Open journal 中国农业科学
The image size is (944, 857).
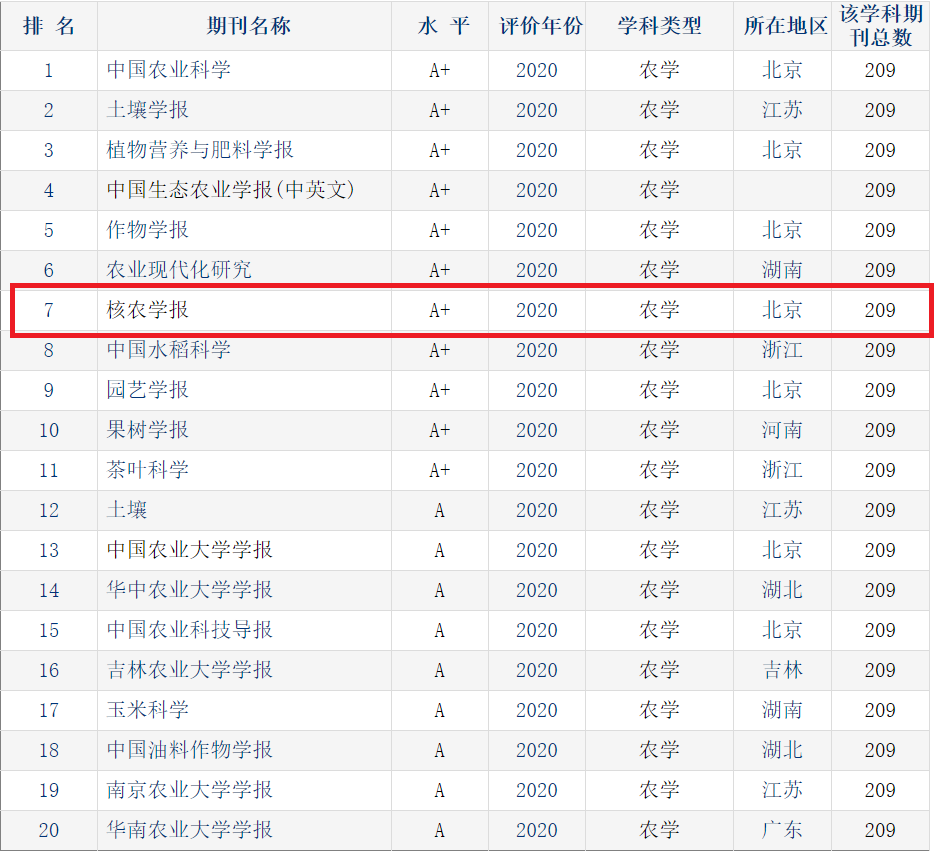[x=169, y=70]
